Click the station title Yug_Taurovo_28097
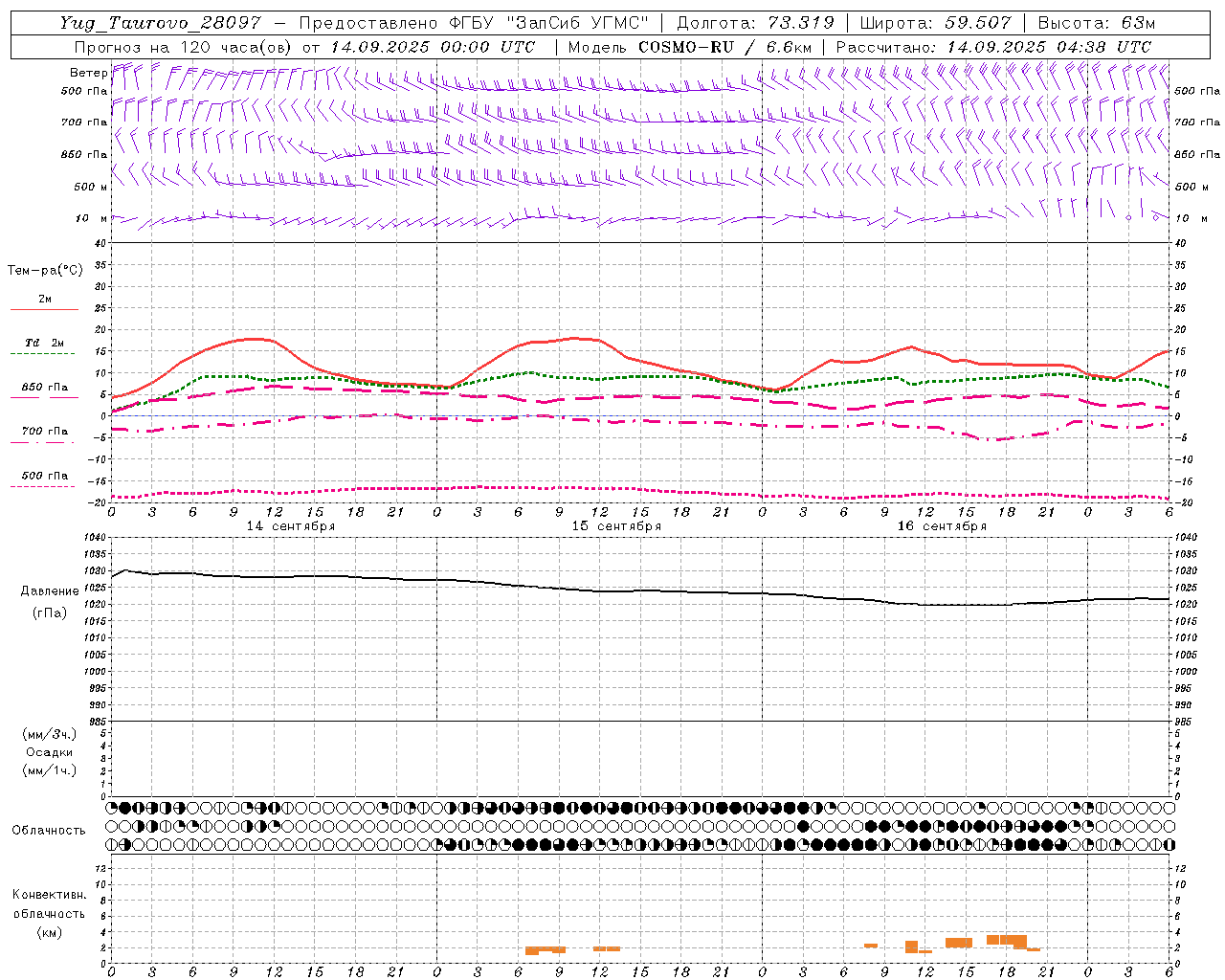This screenshot has width=1225, height=980. [x=159, y=23]
